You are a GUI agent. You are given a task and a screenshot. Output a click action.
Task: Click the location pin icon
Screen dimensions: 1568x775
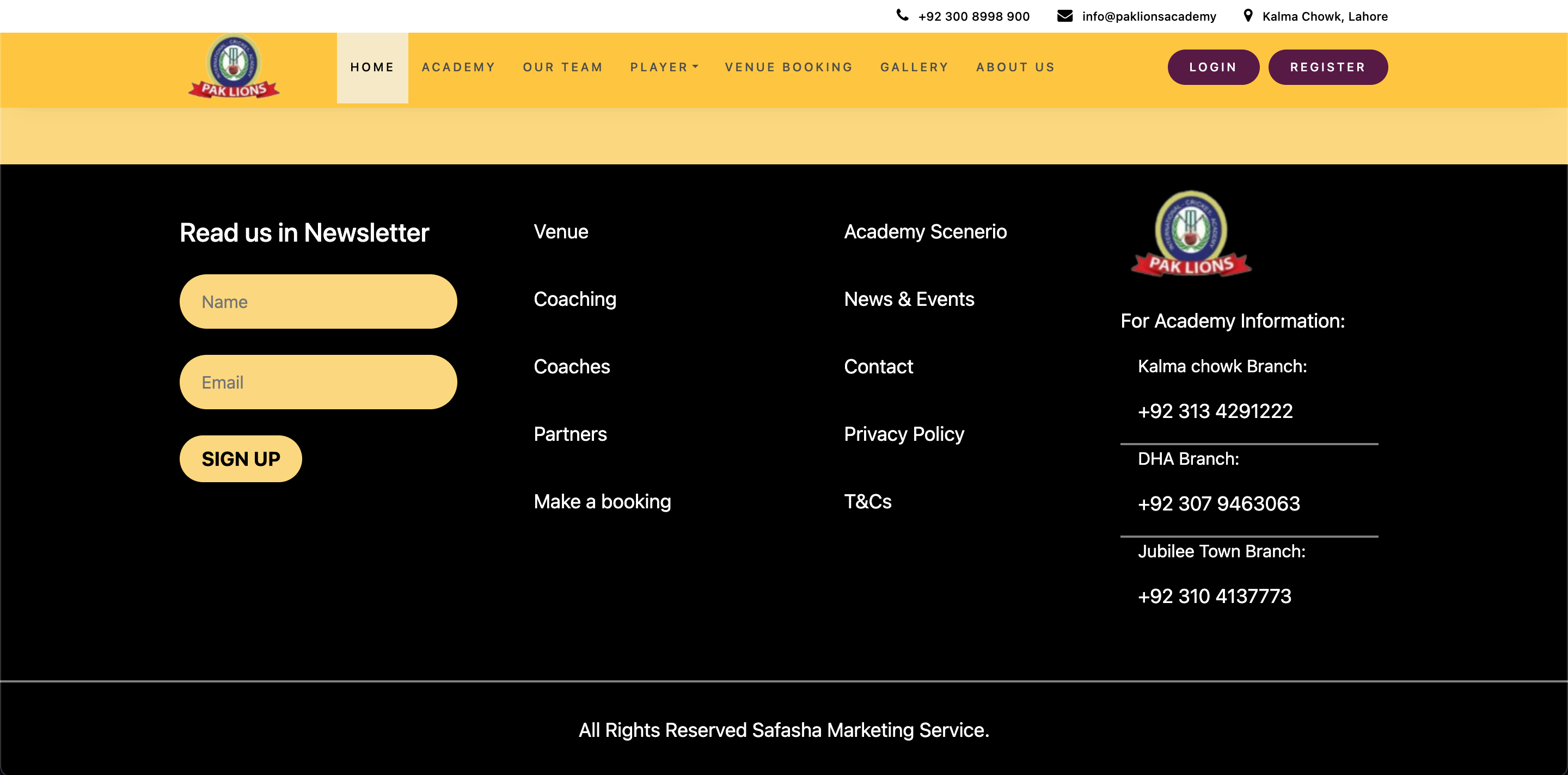[x=1248, y=16]
